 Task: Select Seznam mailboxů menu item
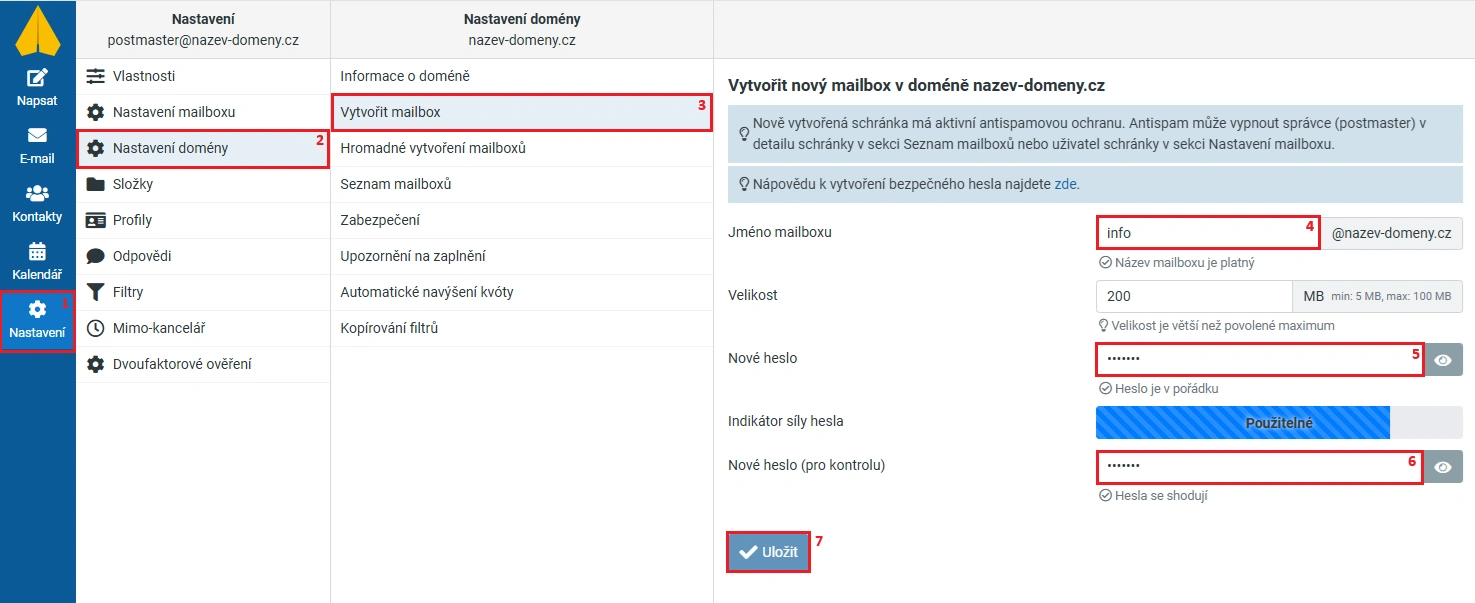pyautogui.click(x=396, y=184)
